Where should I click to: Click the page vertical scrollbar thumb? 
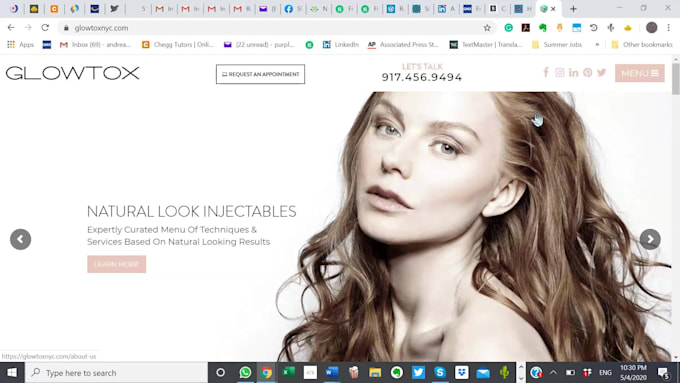[675, 79]
